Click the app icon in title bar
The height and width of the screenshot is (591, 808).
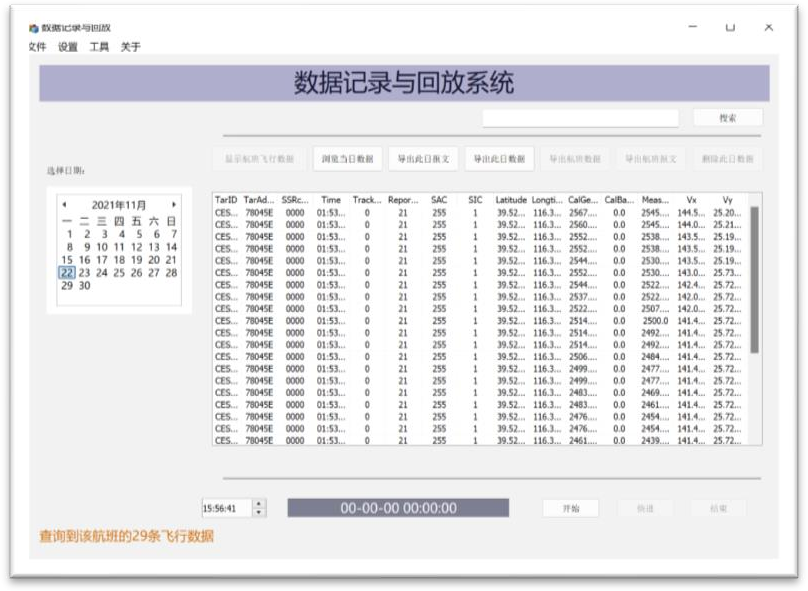33,28
